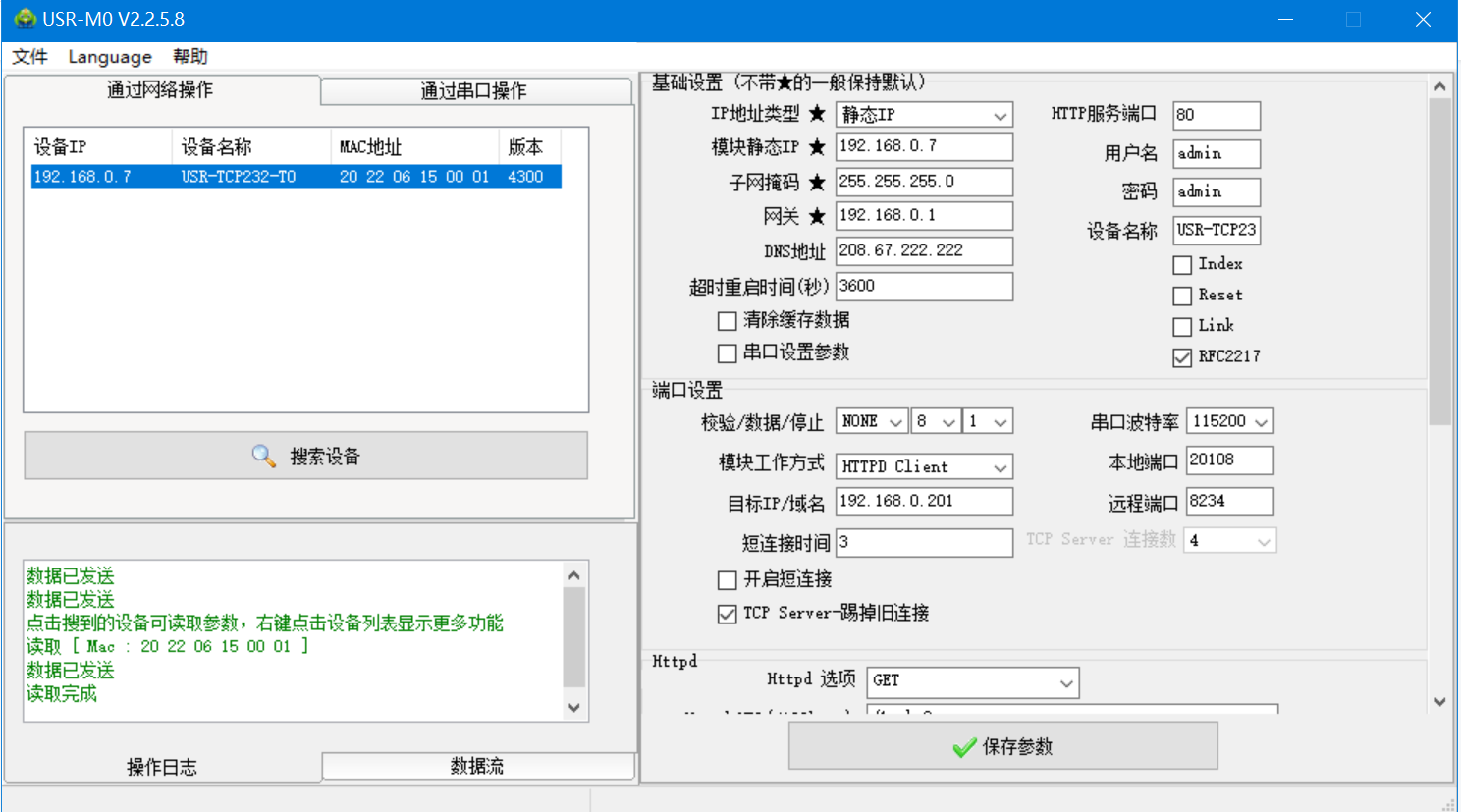Open the 串口波特率 dropdown showing 115200

tap(1229, 421)
